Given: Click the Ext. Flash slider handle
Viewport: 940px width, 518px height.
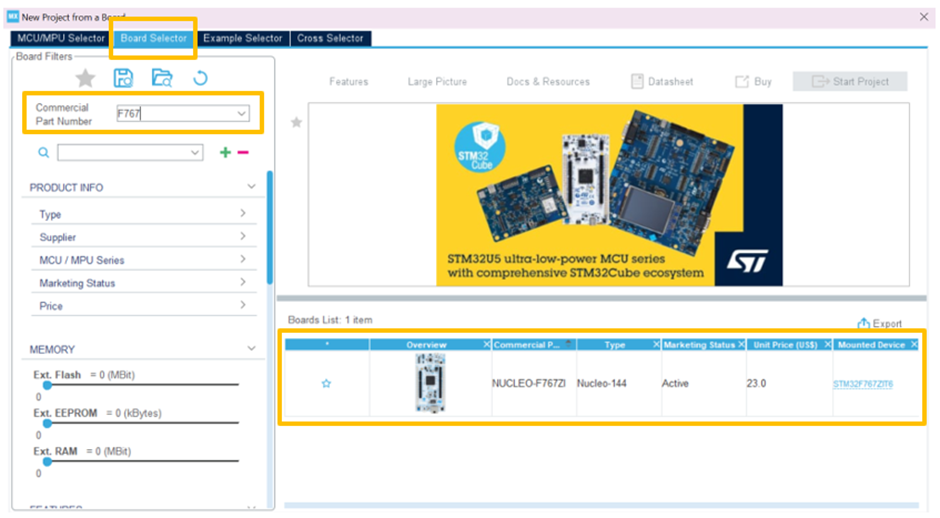Looking at the screenshot, I should 47,384.
